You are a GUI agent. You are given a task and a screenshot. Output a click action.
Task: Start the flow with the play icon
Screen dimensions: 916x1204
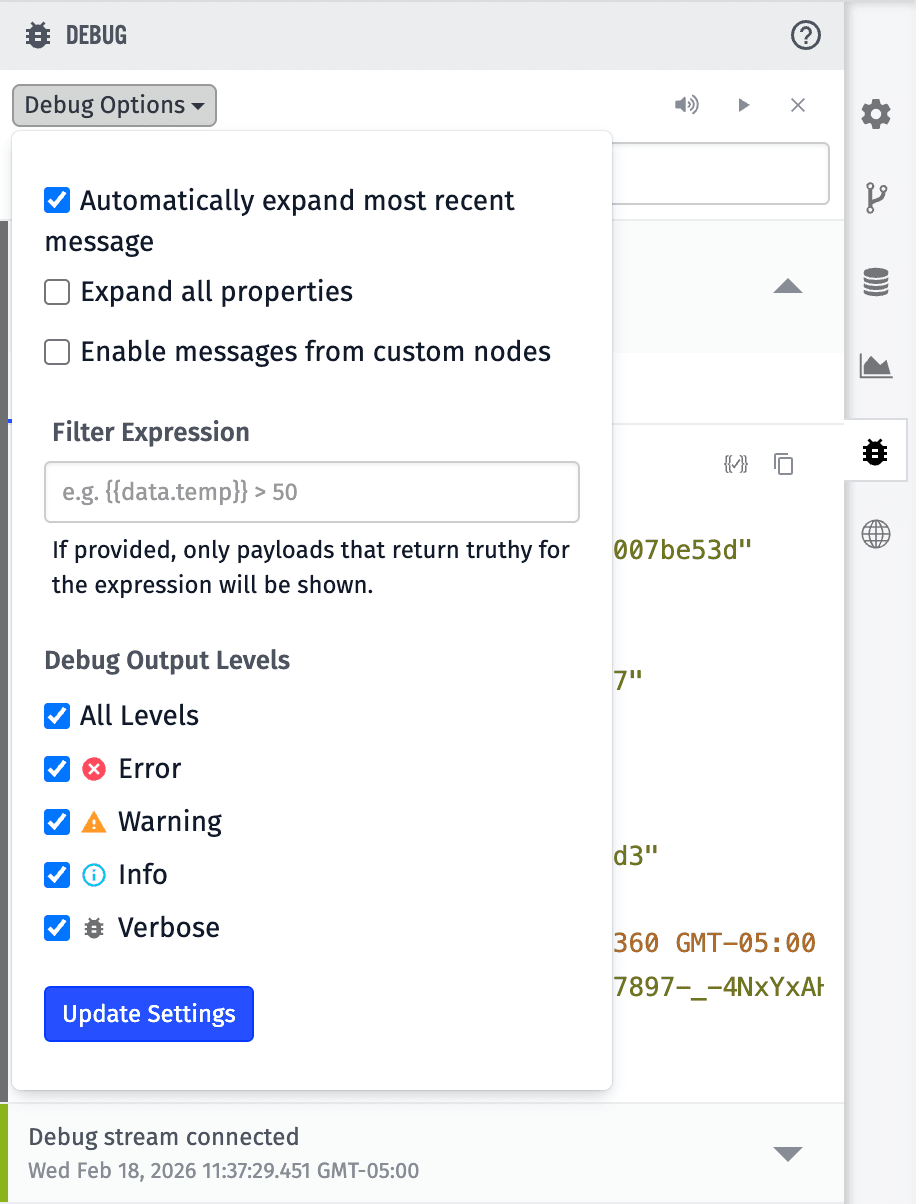coord(744,104)
